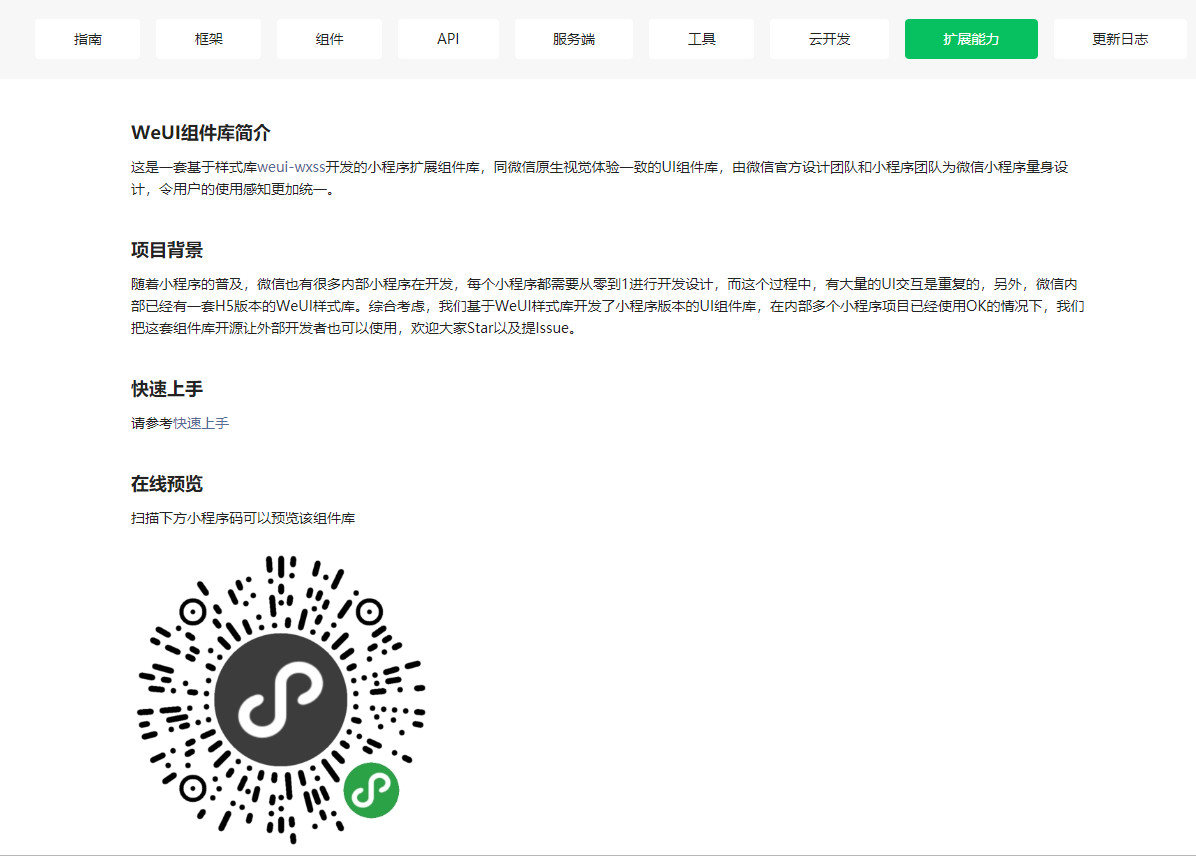
Task: Open the 更新日志 tab
Action: 1120,39
